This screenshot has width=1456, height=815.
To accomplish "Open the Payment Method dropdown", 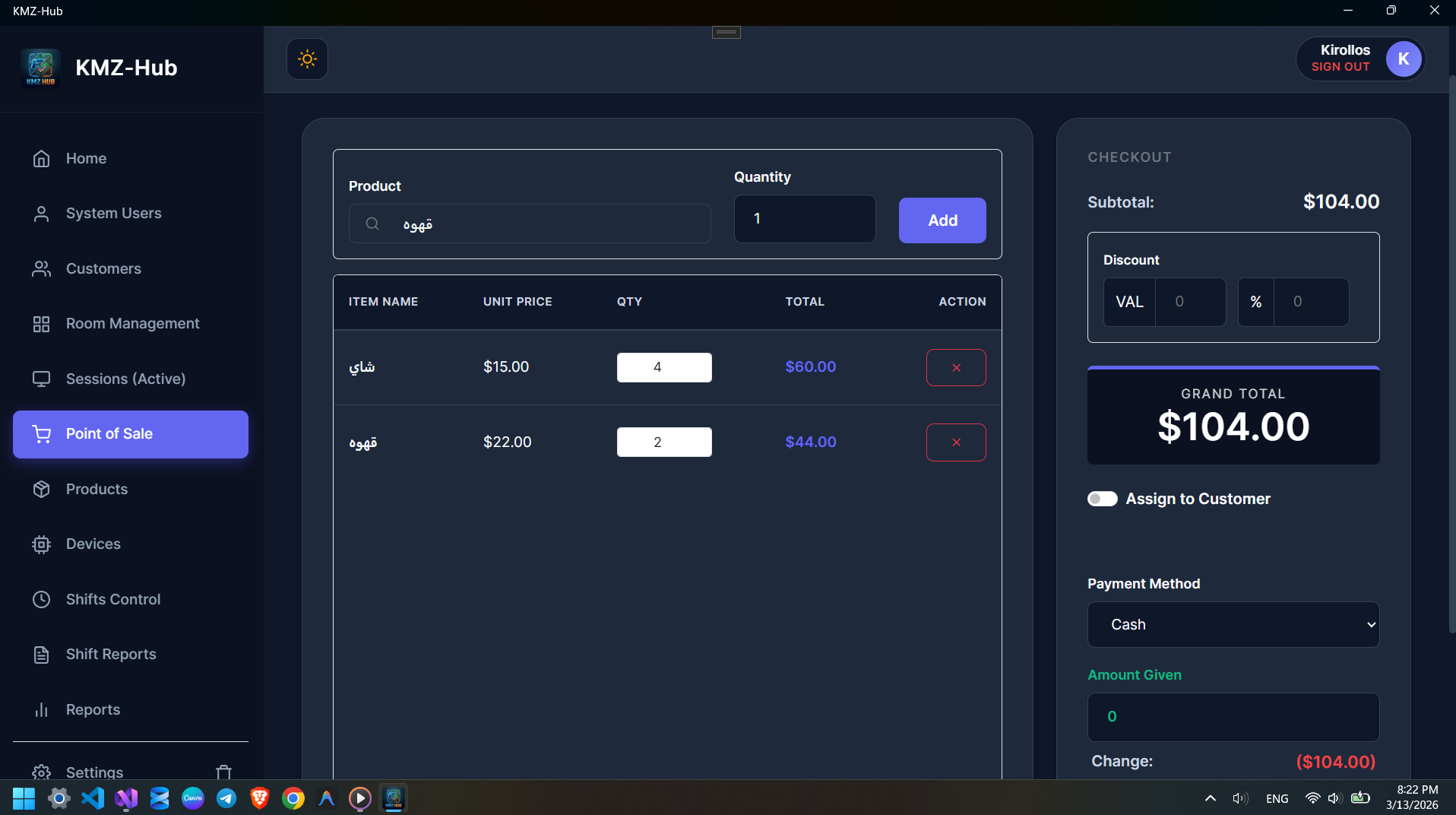I will (1232, 624).
